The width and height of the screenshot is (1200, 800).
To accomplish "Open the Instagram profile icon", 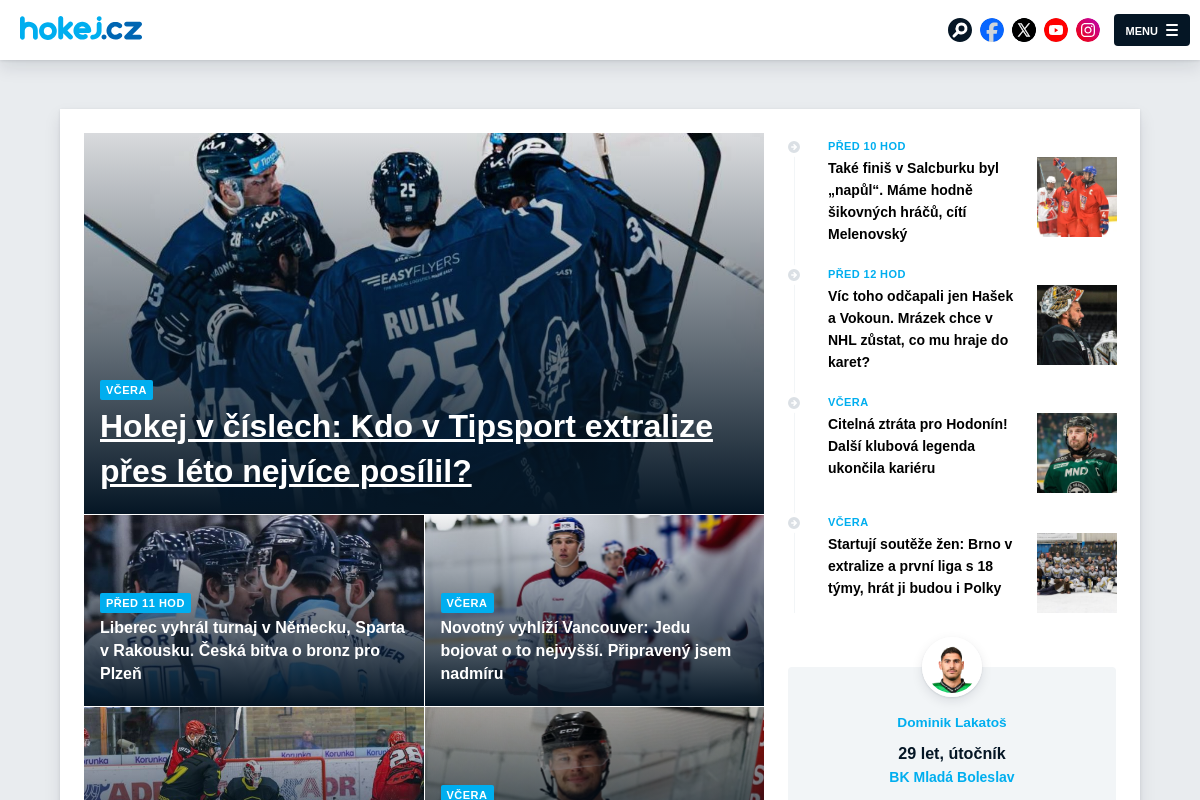I will click(x=1088, y=30).
